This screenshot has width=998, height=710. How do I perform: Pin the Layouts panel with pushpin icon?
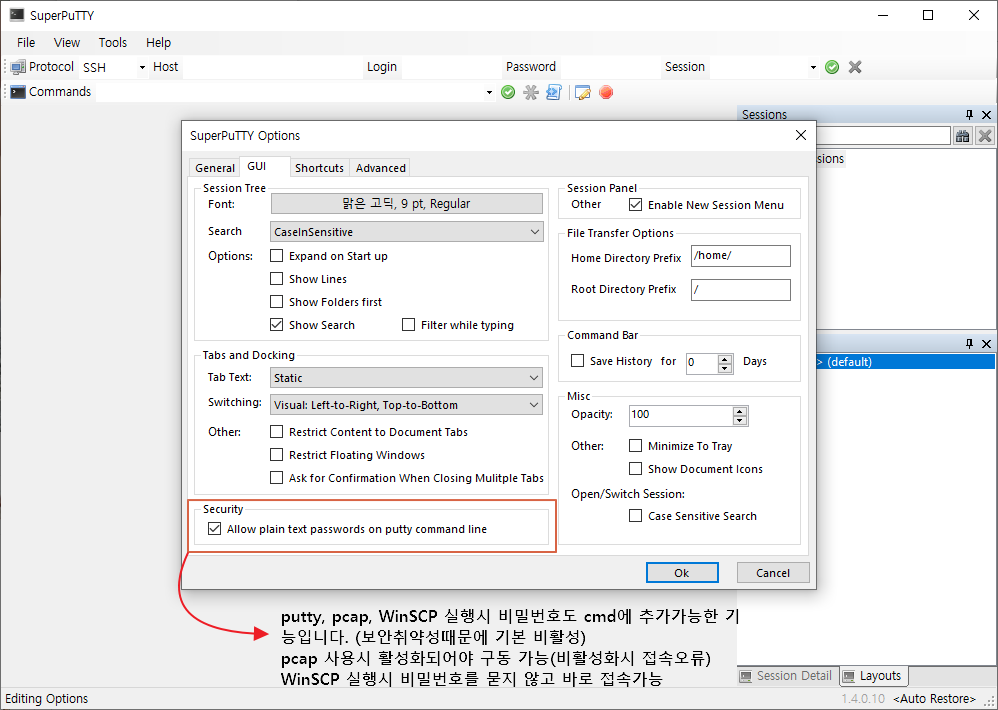pyautogui.click(x=969, y=344)
